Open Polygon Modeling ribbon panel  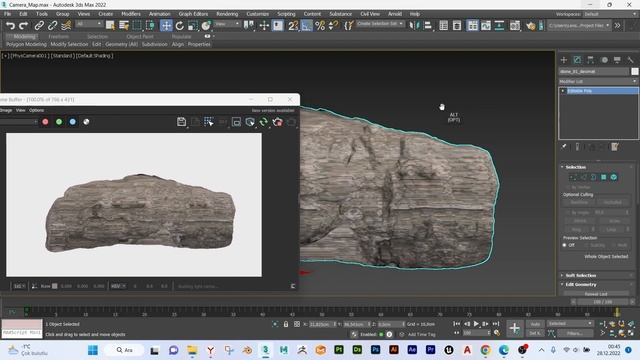point(26,44)
